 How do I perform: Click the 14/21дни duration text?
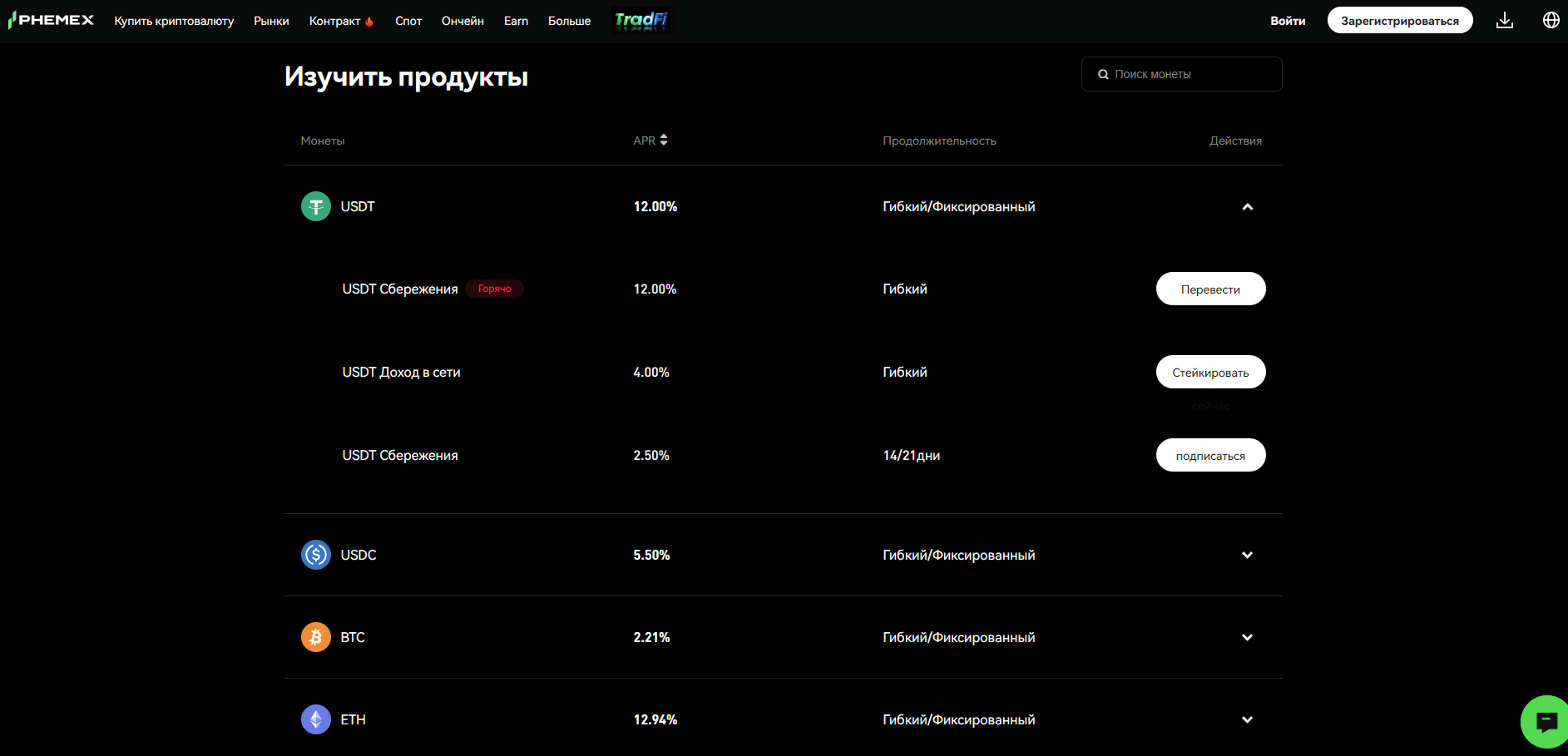[x=912, y=455]
